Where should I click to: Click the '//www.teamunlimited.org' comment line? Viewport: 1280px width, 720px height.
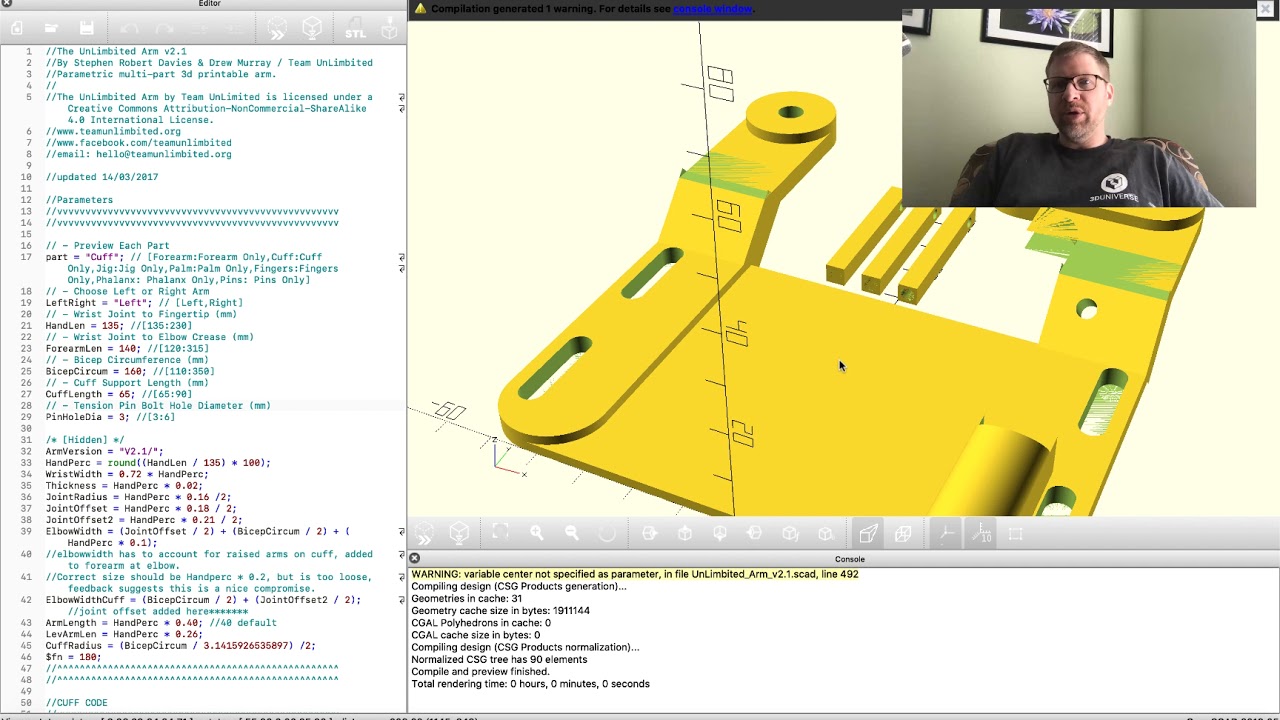[113, 131]
